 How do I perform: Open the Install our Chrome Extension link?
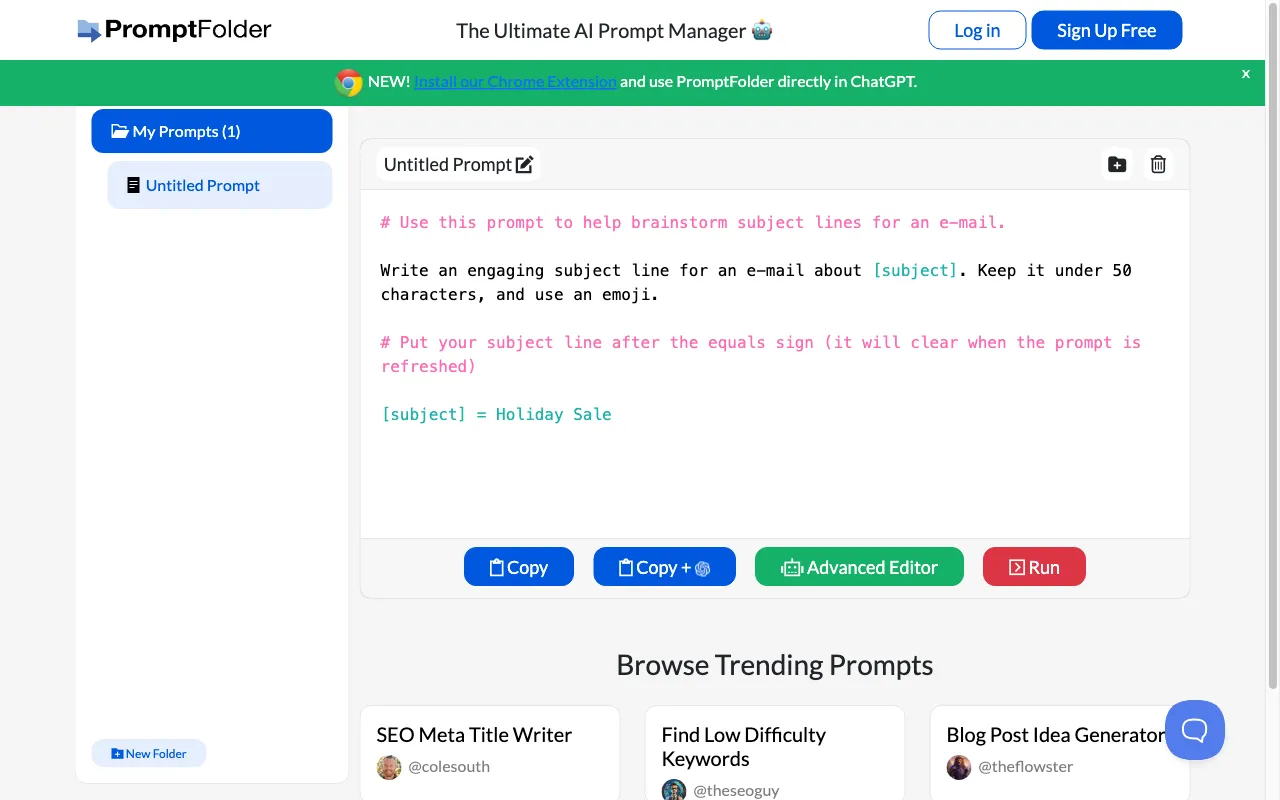515,82
